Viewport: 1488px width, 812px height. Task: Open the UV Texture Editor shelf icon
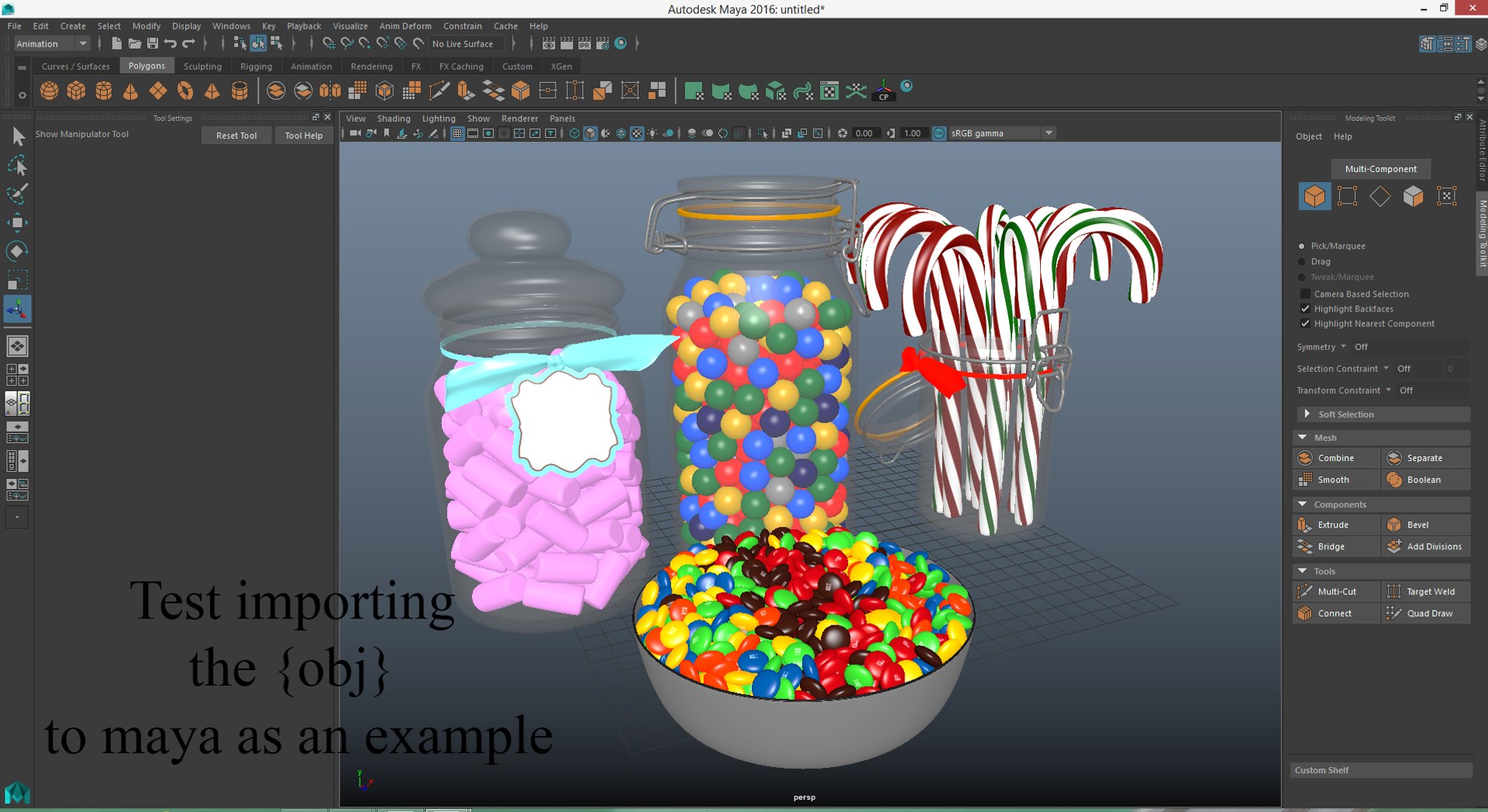tap(829, 91)
